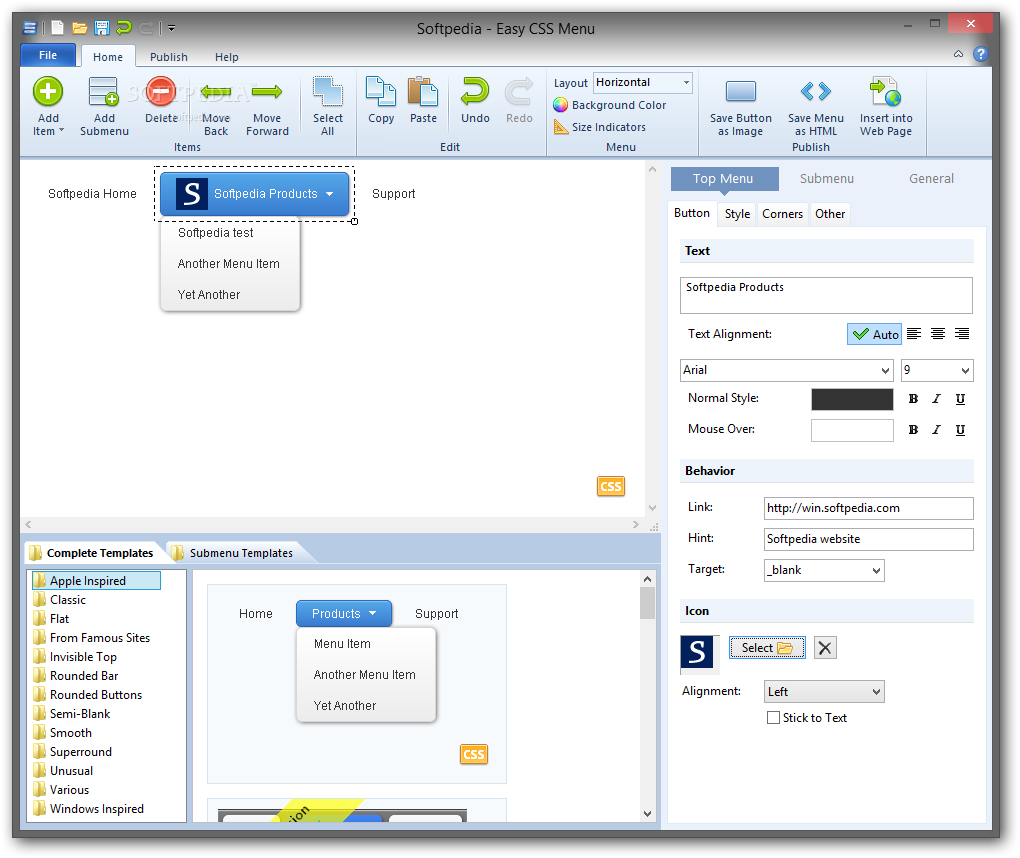Toggle bold for Mouse Over
The height and width of the screenshot is (858, 1020).
tap(913, 430)
